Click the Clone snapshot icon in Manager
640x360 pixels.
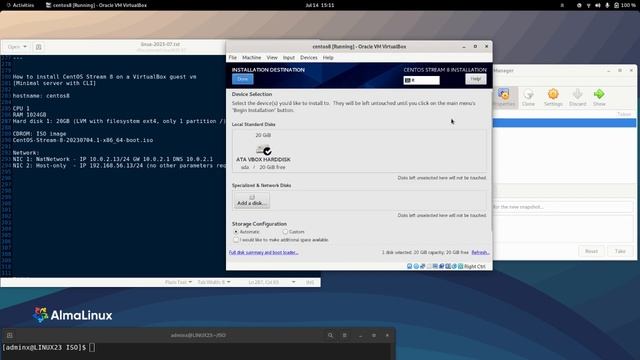[x=528, y=98]
